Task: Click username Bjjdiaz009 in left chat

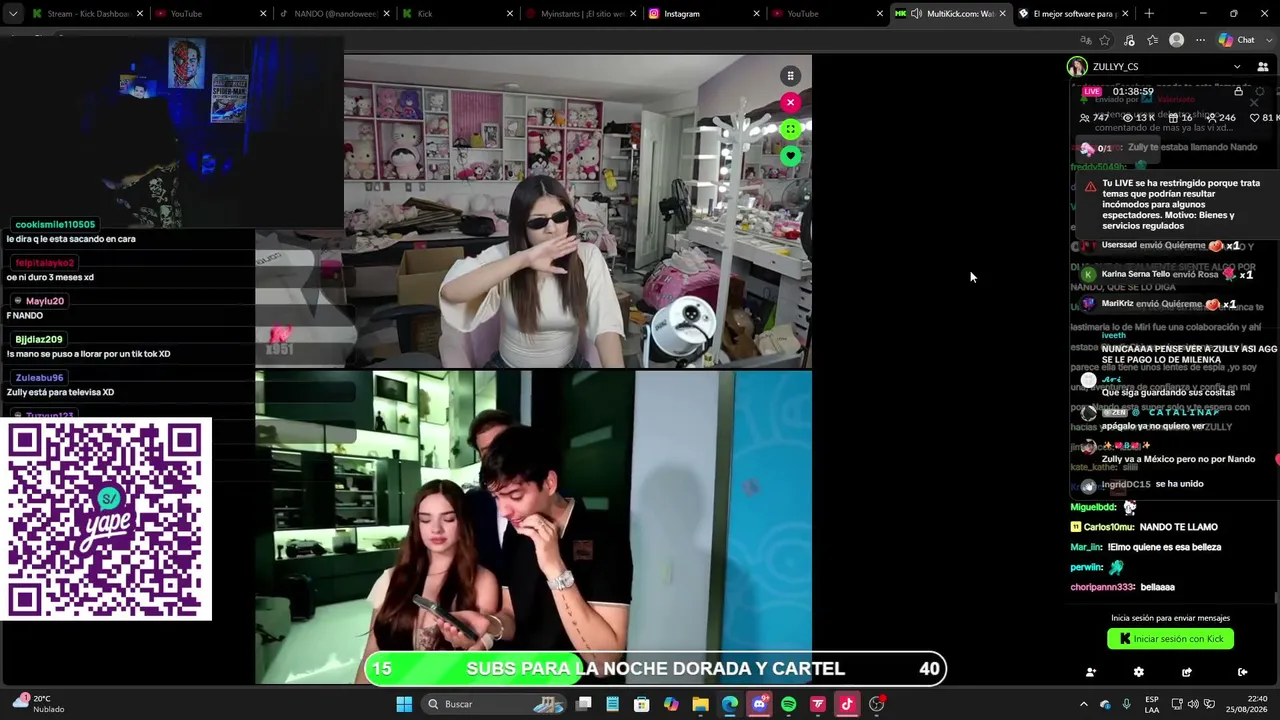Action: coord(39,340)
